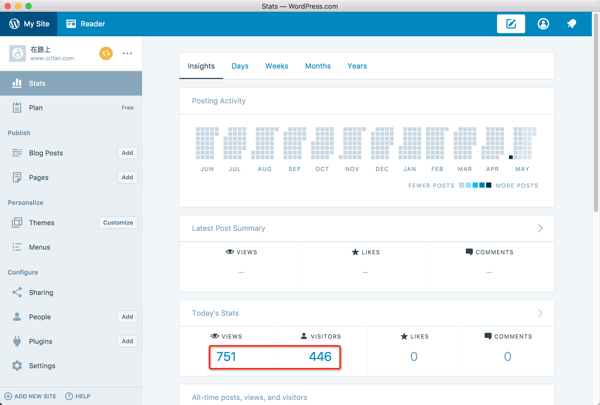
Task: Open Pages in the sidebar
Action: [39, 177]
